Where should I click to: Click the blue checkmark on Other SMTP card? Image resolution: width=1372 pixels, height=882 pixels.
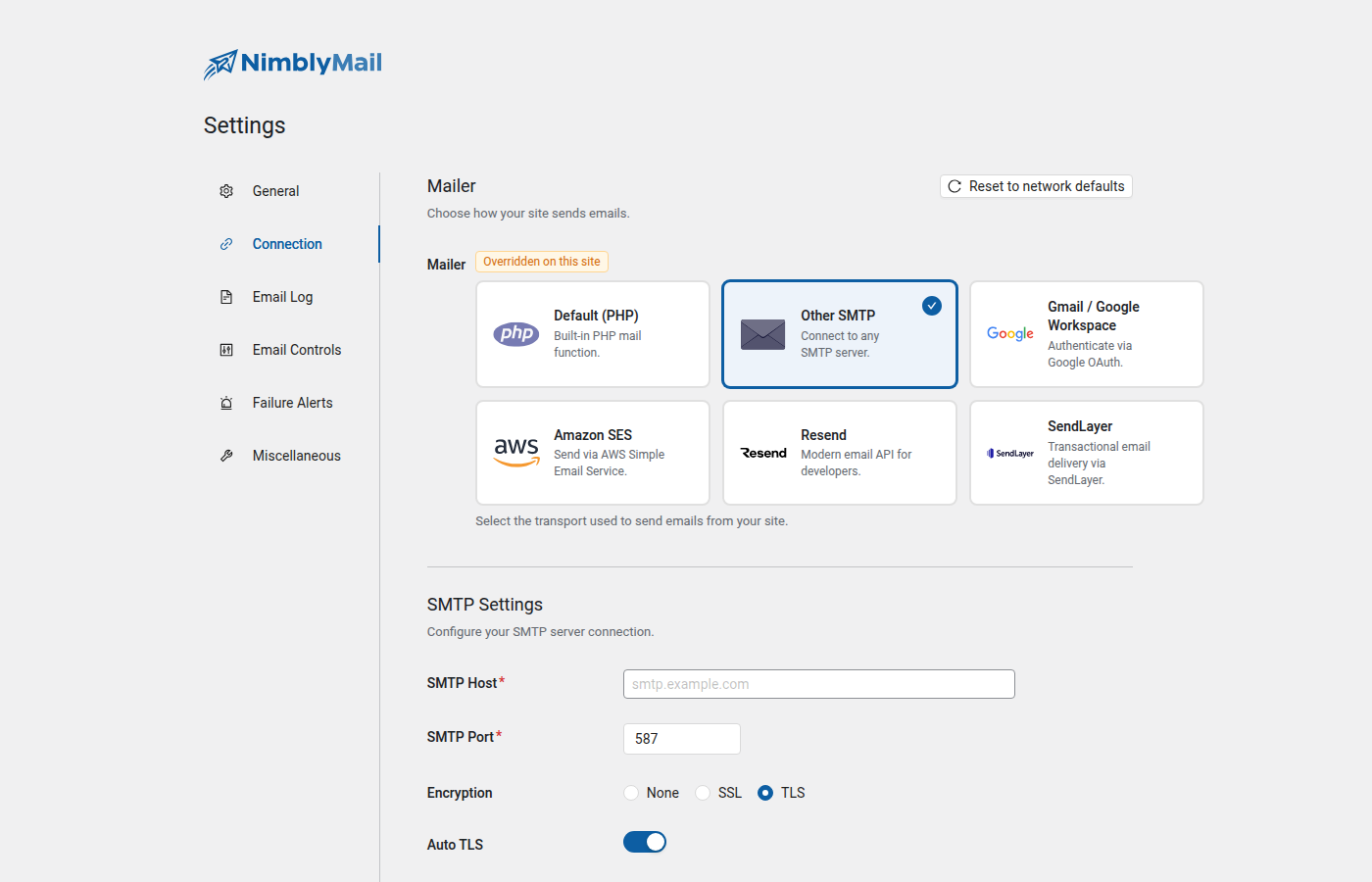tap(932, 306)
